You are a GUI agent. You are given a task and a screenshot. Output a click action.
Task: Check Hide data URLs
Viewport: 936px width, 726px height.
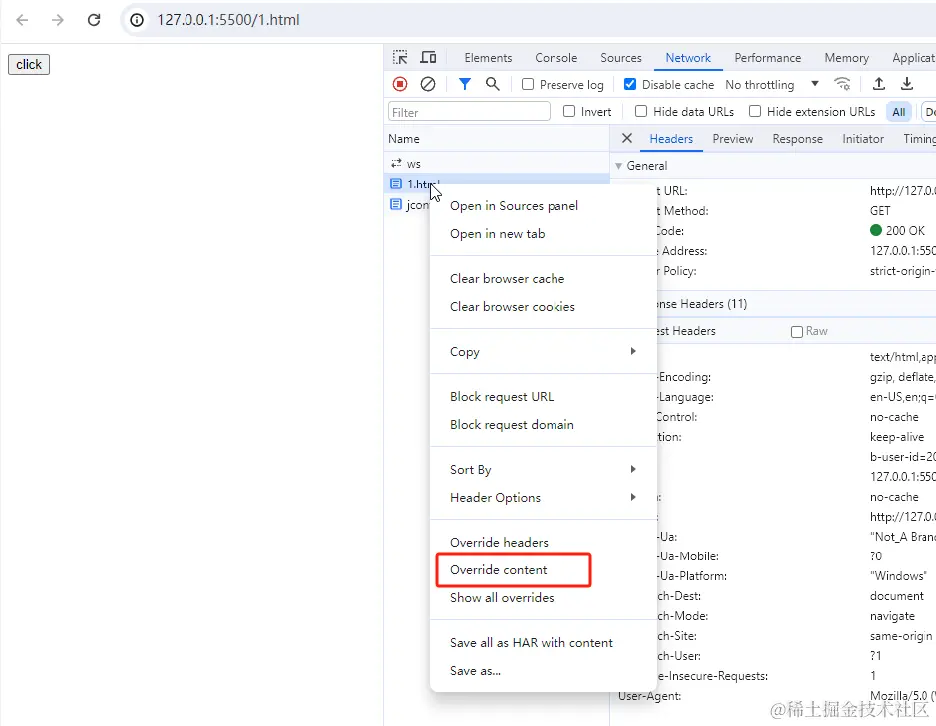[x=641, y=111]
